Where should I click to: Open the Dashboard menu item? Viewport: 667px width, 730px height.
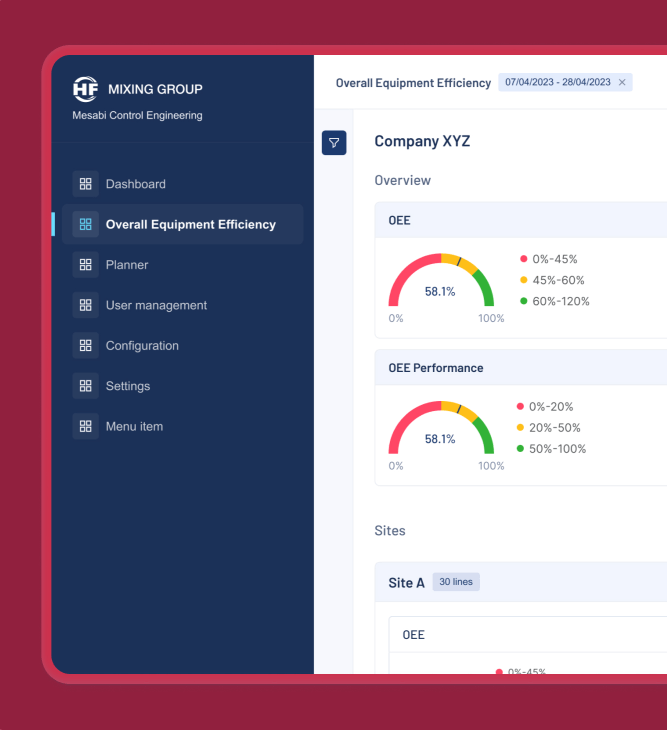coord(182,184)
